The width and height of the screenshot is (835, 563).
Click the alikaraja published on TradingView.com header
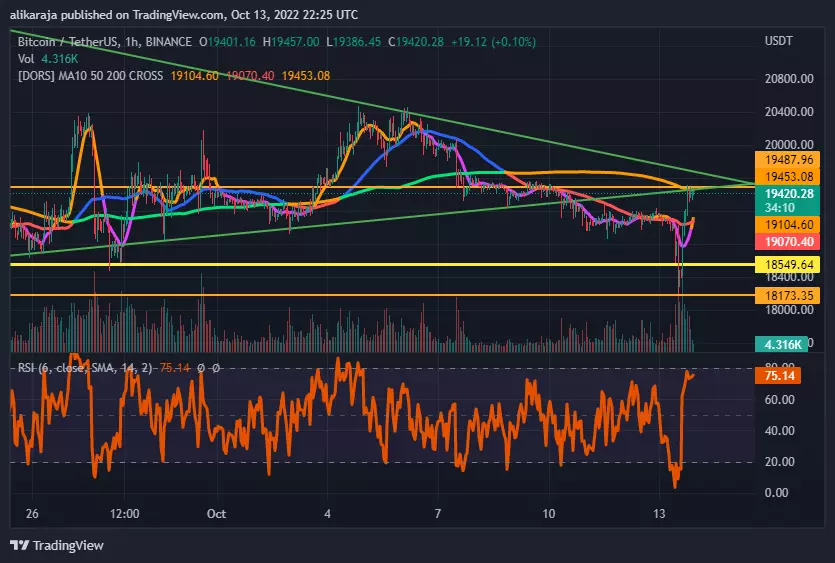184,14
